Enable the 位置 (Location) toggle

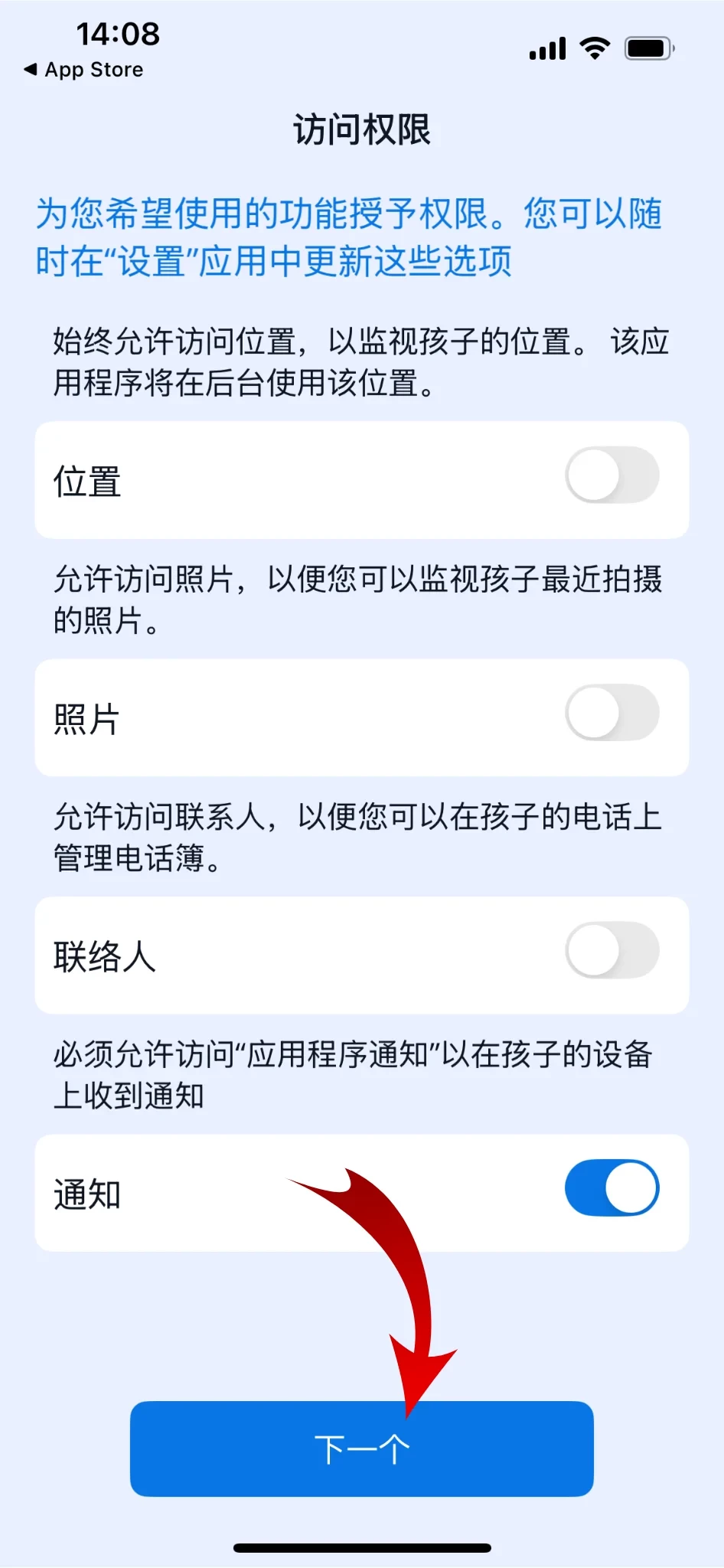611,475
